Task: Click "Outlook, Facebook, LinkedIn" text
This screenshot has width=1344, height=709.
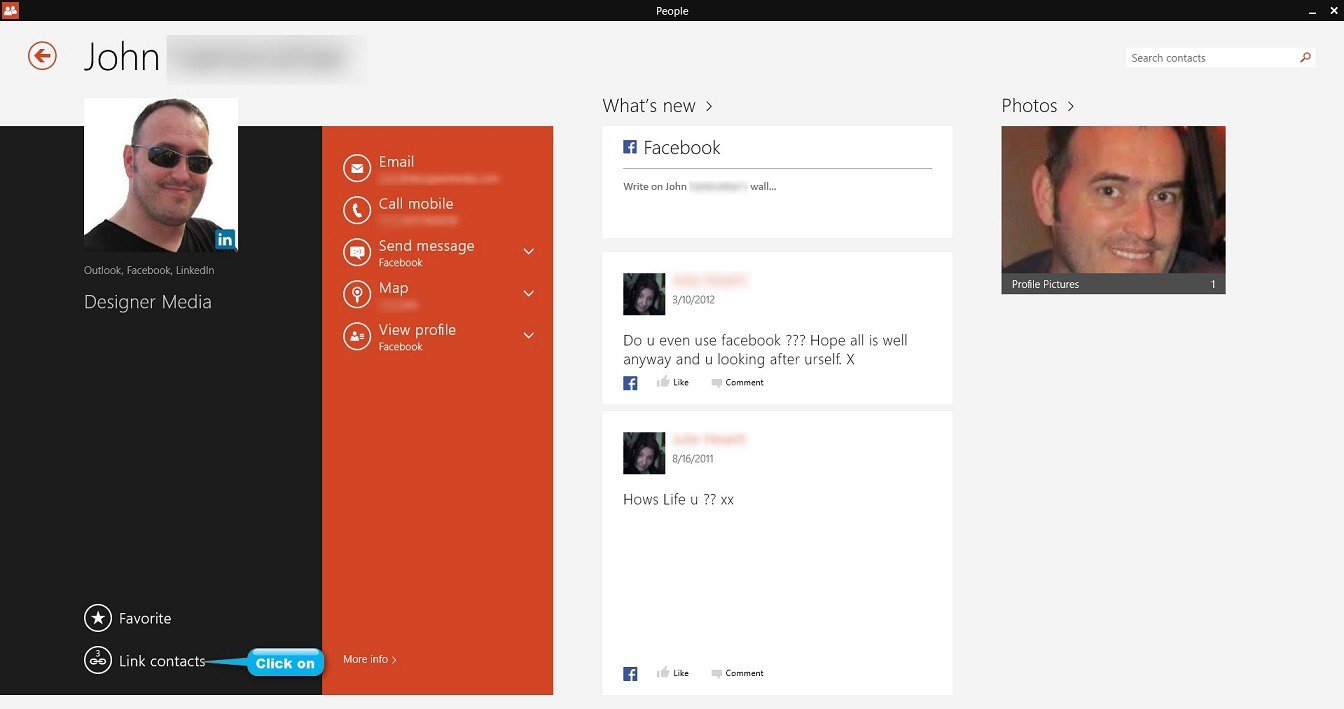Action: 149,270
